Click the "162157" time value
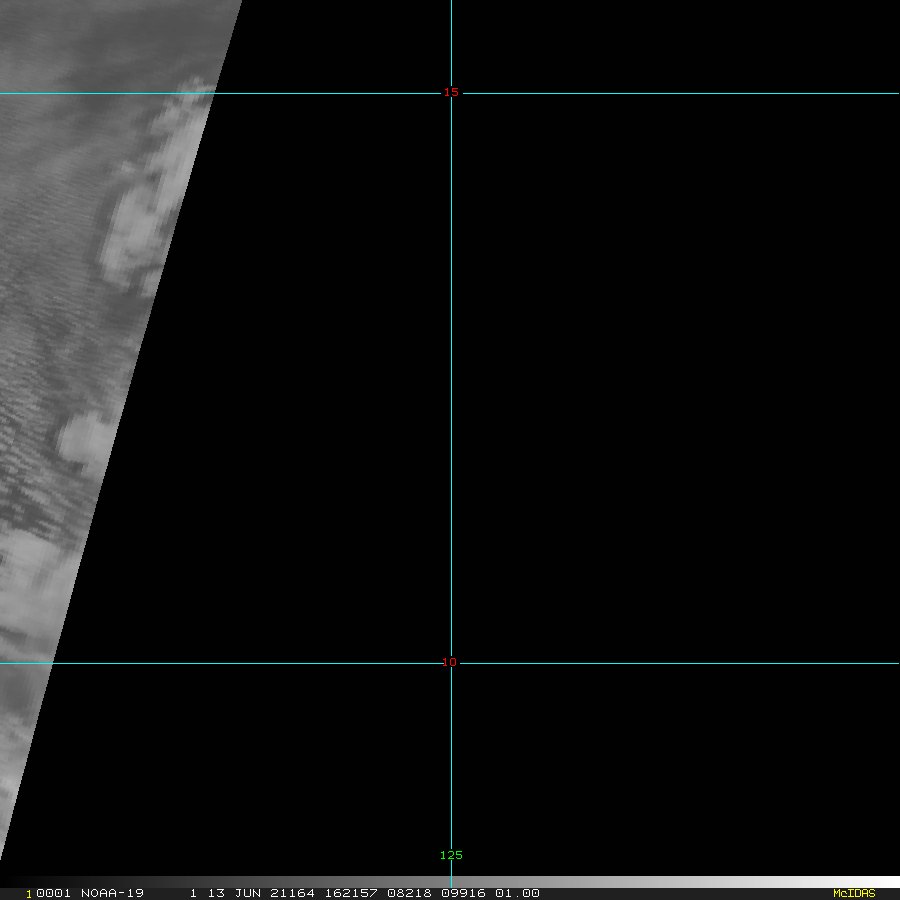 pos(351,893)
